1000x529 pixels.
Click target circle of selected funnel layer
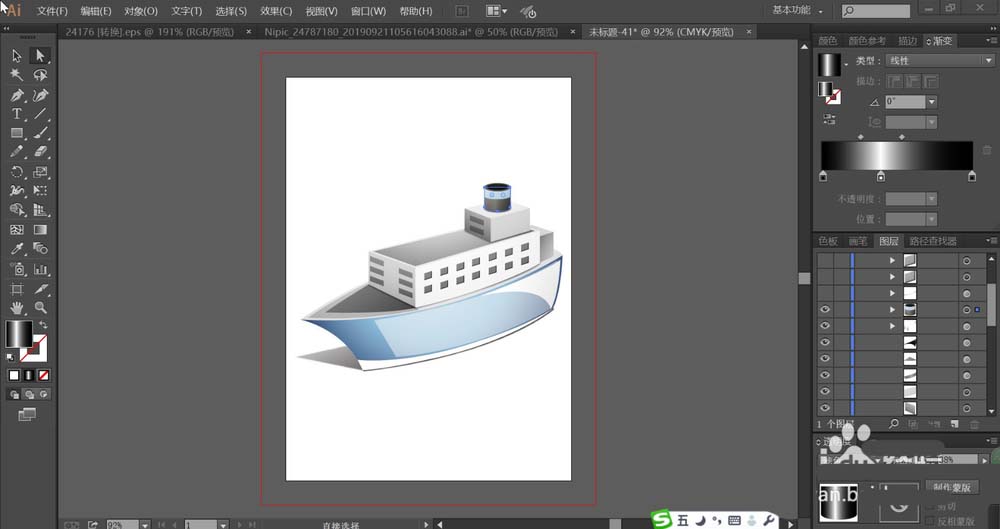(967, 310)
